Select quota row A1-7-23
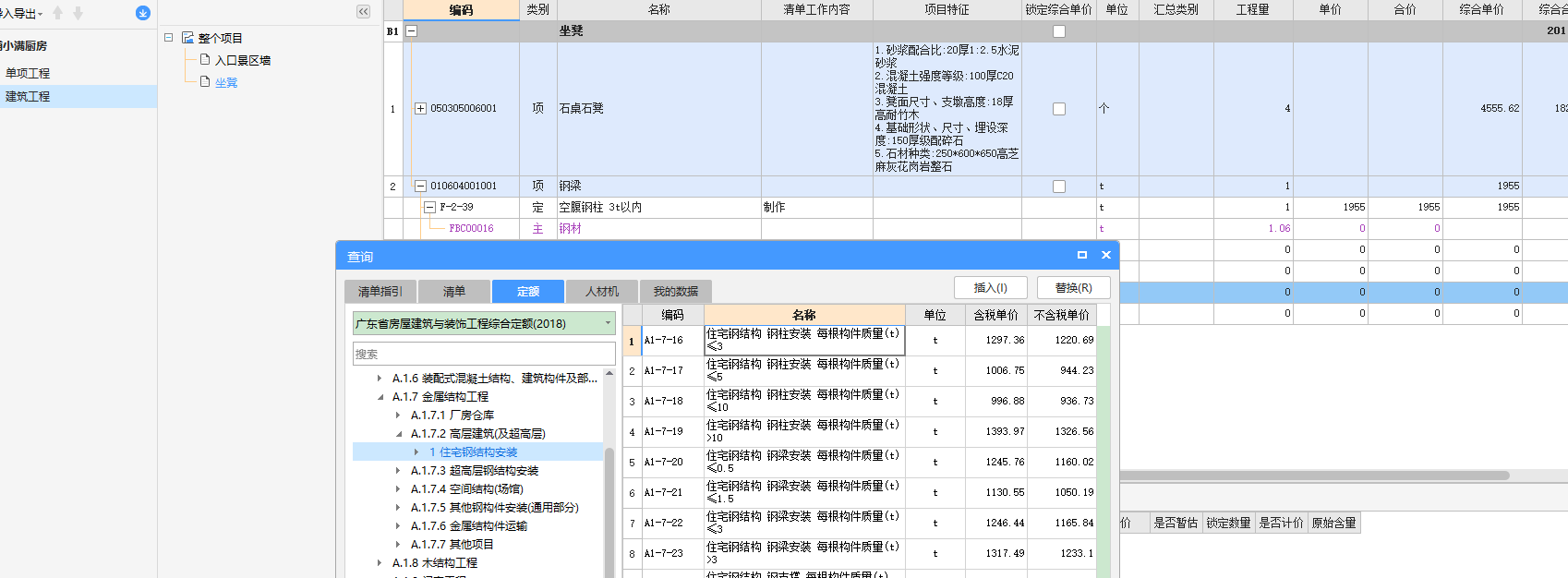1568x578 pixels. point(860,553)
